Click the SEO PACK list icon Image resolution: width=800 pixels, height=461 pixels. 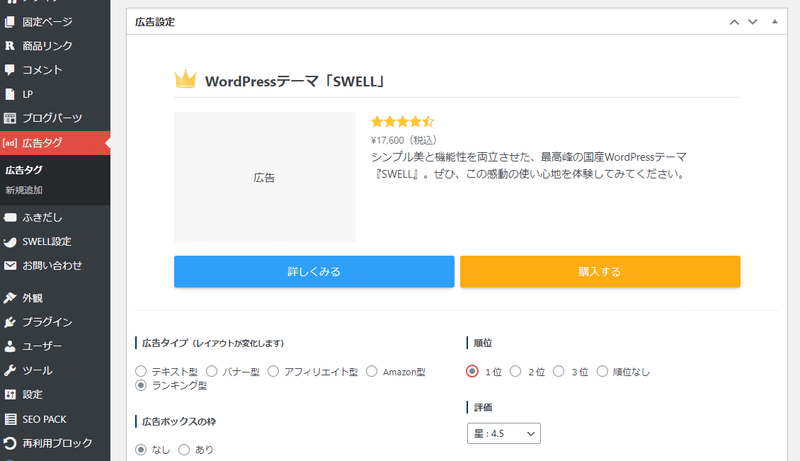pyautogui.click(x=10, y=419)
